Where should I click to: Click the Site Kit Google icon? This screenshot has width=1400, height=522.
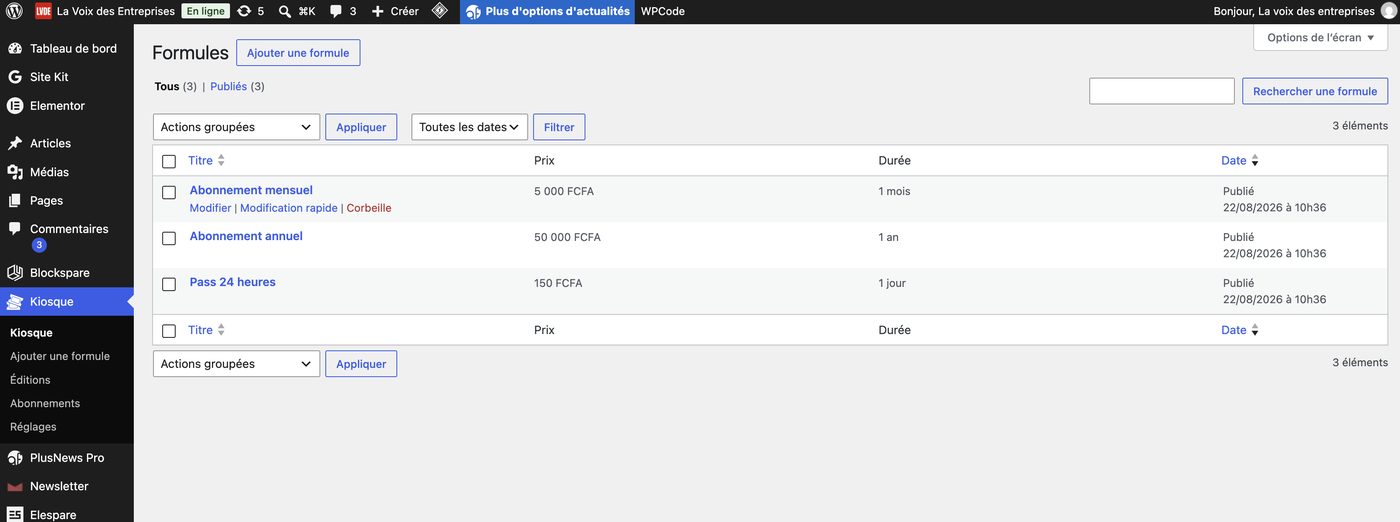coord(15,77)
